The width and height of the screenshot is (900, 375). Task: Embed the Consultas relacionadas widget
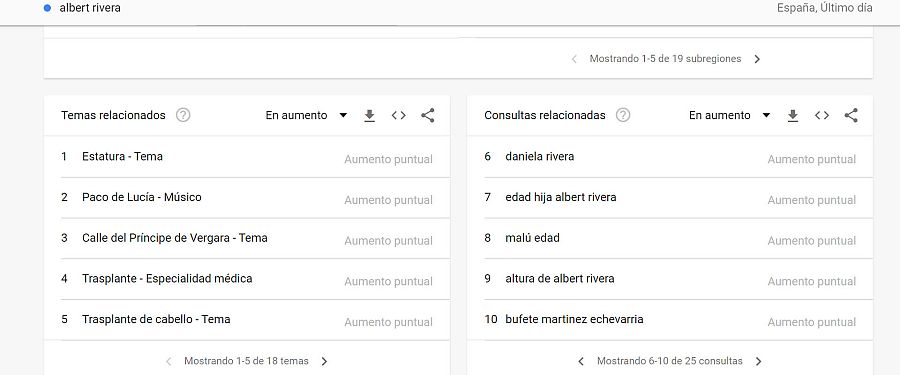822,115
